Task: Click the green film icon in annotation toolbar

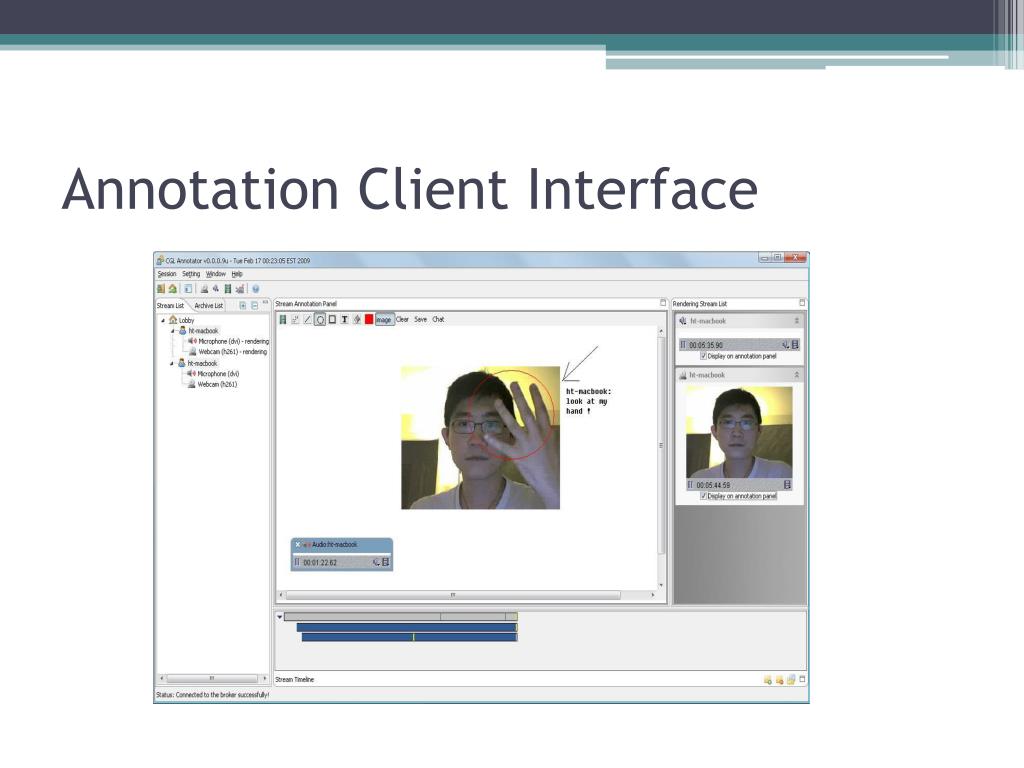Action: 283,319
